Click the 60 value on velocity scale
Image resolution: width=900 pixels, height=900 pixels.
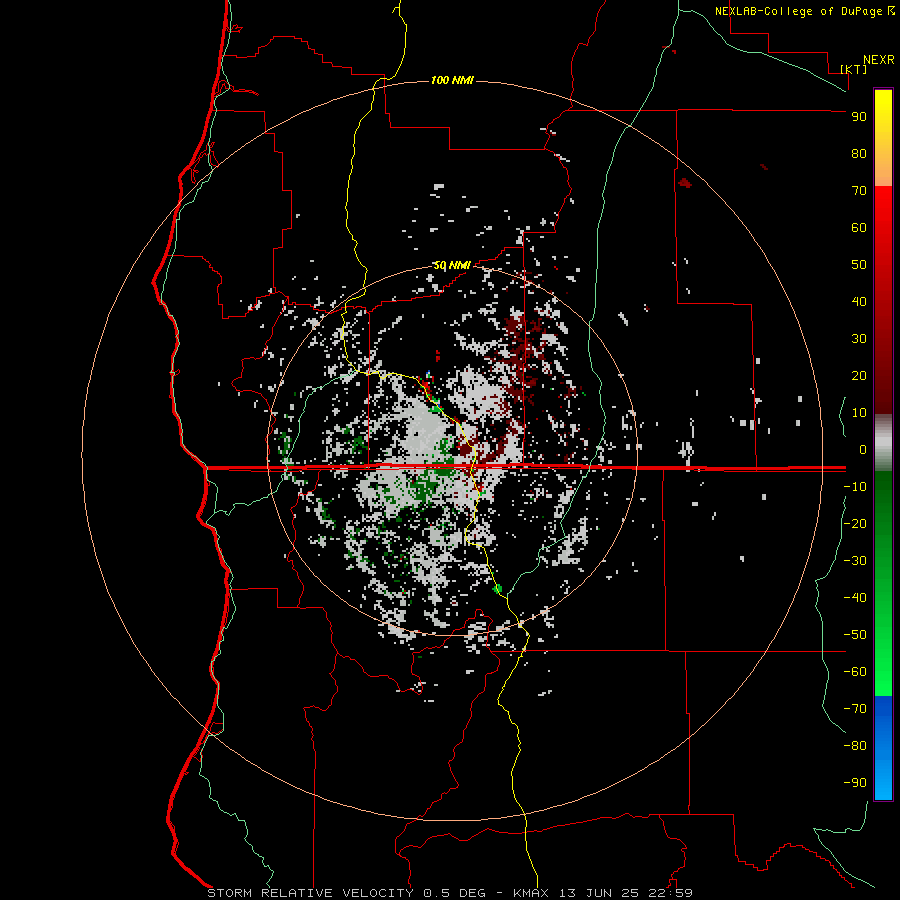(859, 227)
